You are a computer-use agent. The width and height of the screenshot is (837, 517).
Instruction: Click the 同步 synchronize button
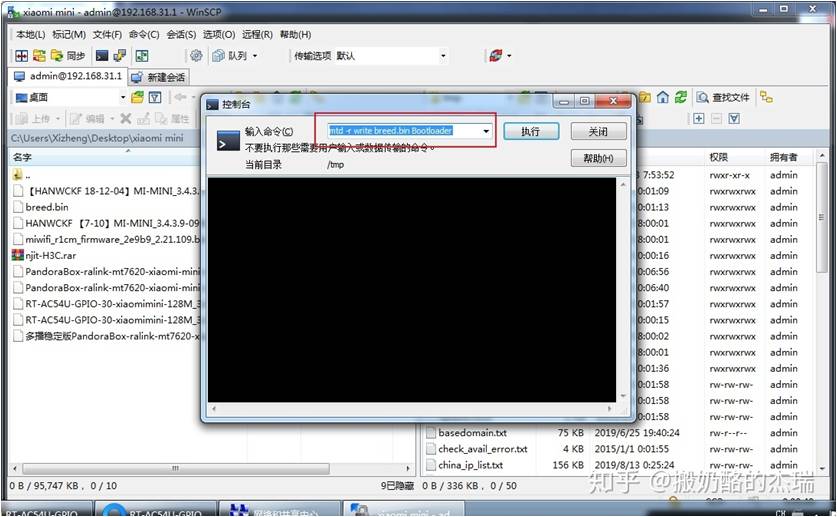click(68, 55)
